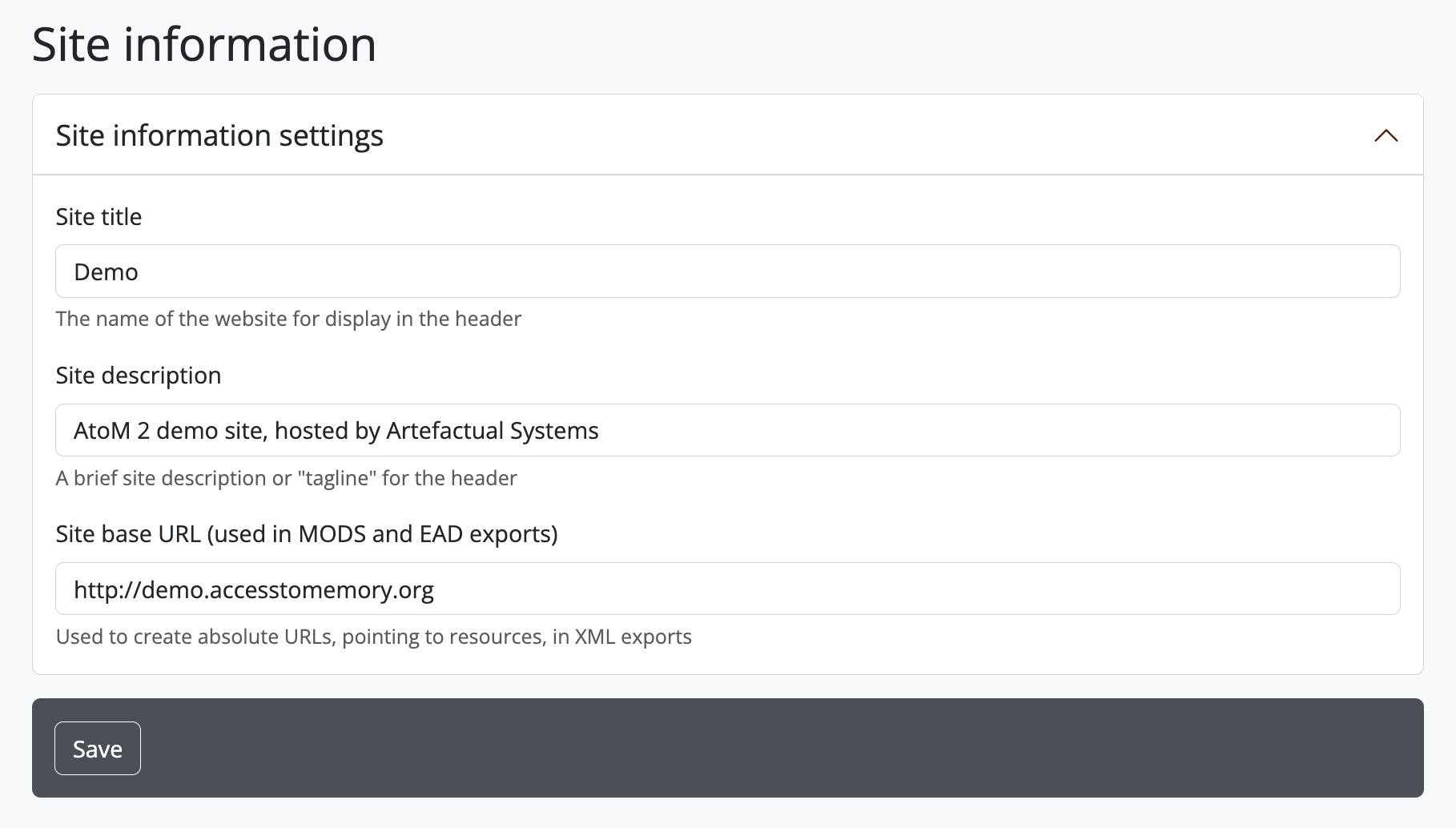1456x828 pixels.
Task: Collapse the section using the chevron arrow
Action: [1386, 135]
